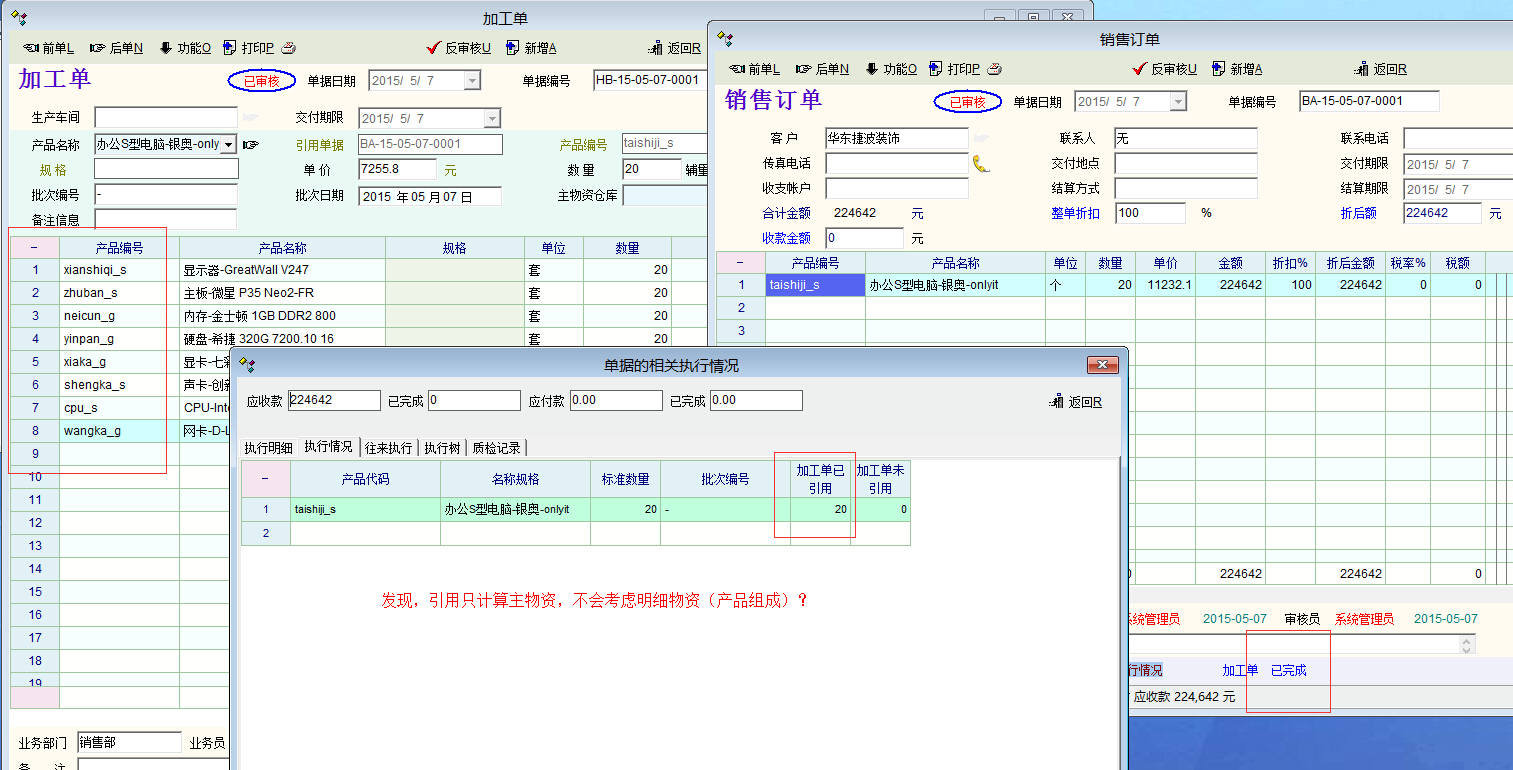Image resolution: width=1513 pixels, height=770 pixels.
Task: Click 返回R in the 单据的相关执行情况 dialog
Action: [1076, 402]
